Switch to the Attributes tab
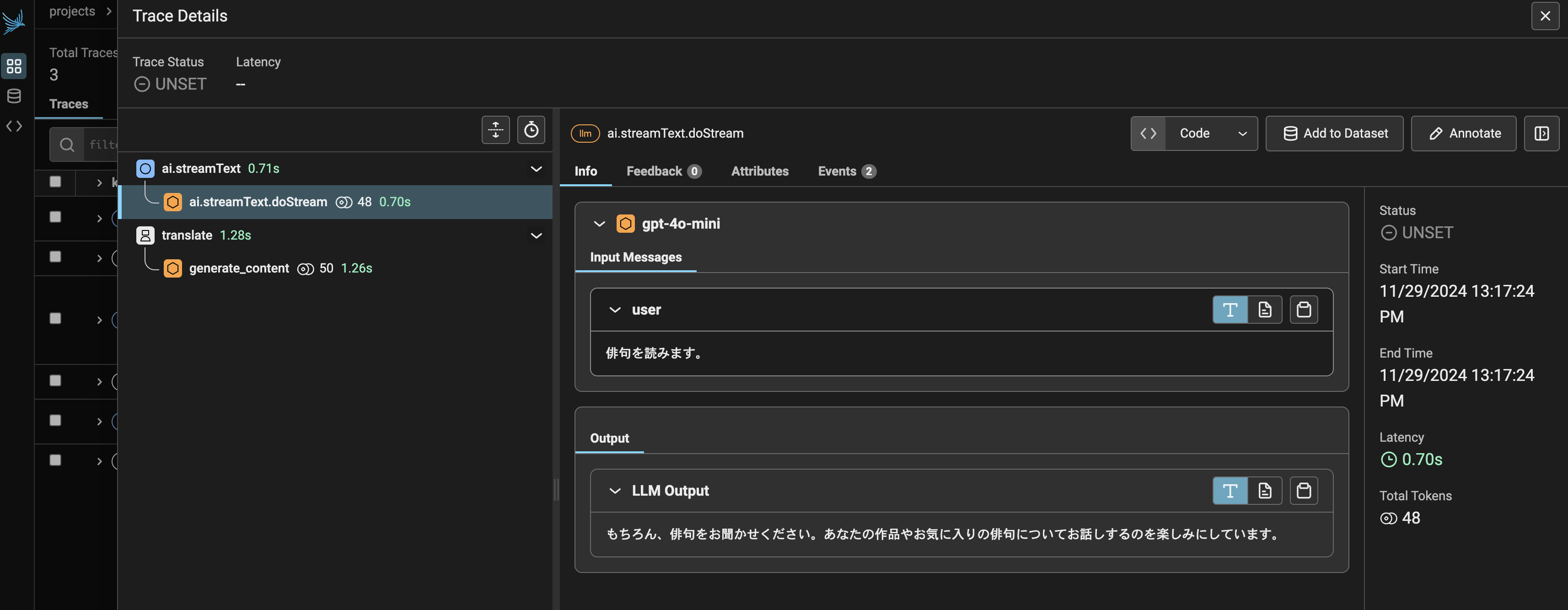Image resolution: width=1568 pixels, height=610 pixels. pyautogui.click(x=759, y=171)
